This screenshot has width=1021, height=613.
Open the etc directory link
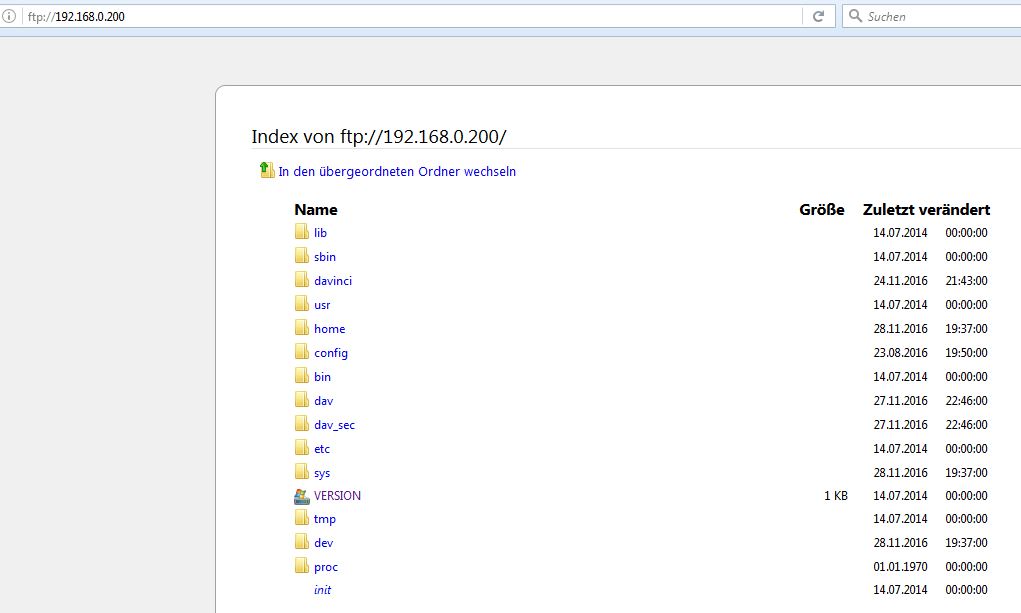[322, 449]
